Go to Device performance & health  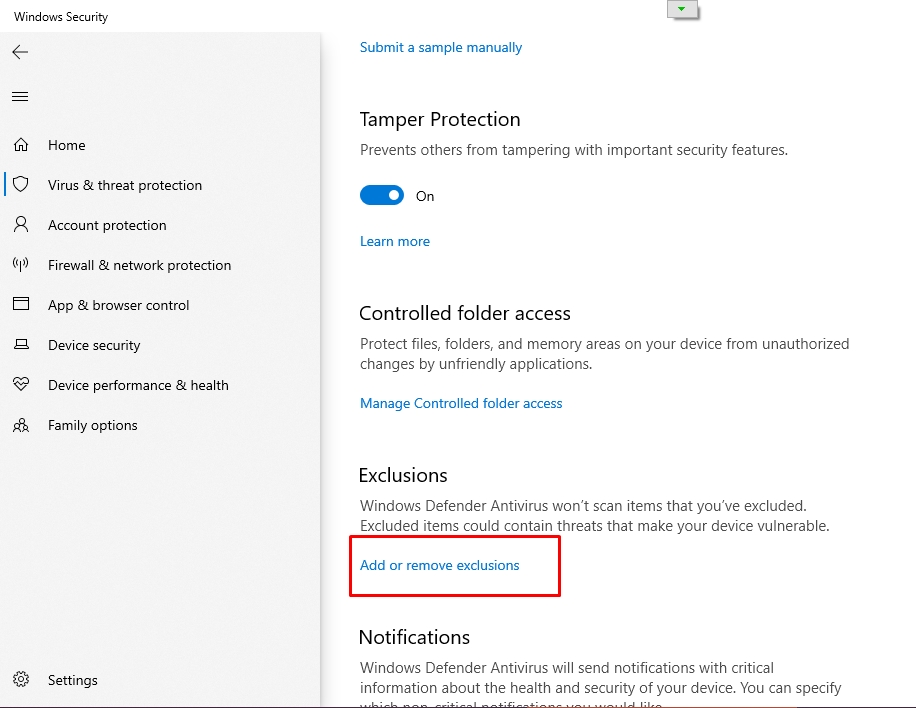[x=138, y=385]
